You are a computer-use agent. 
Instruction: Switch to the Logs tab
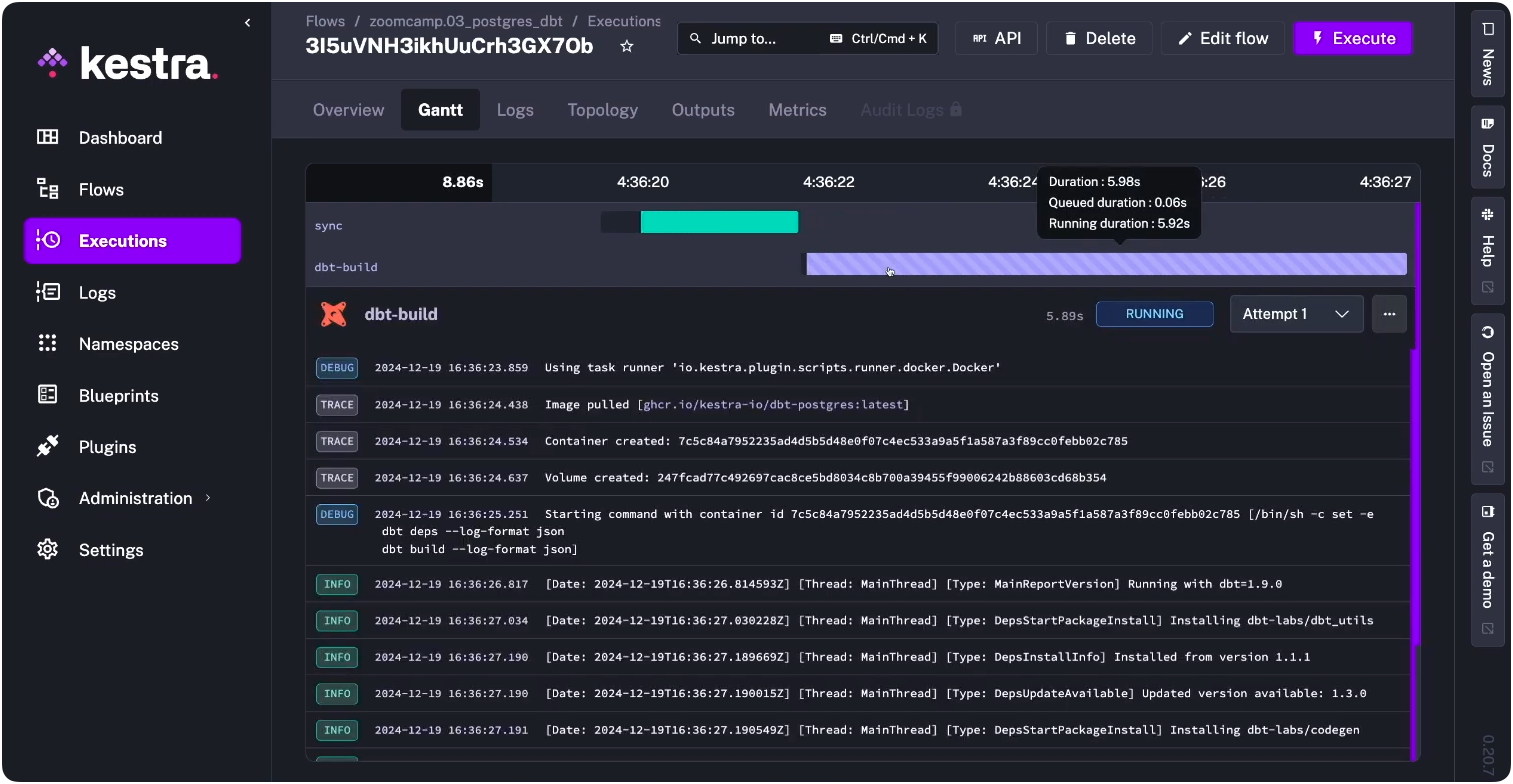[x=515, y=110]
